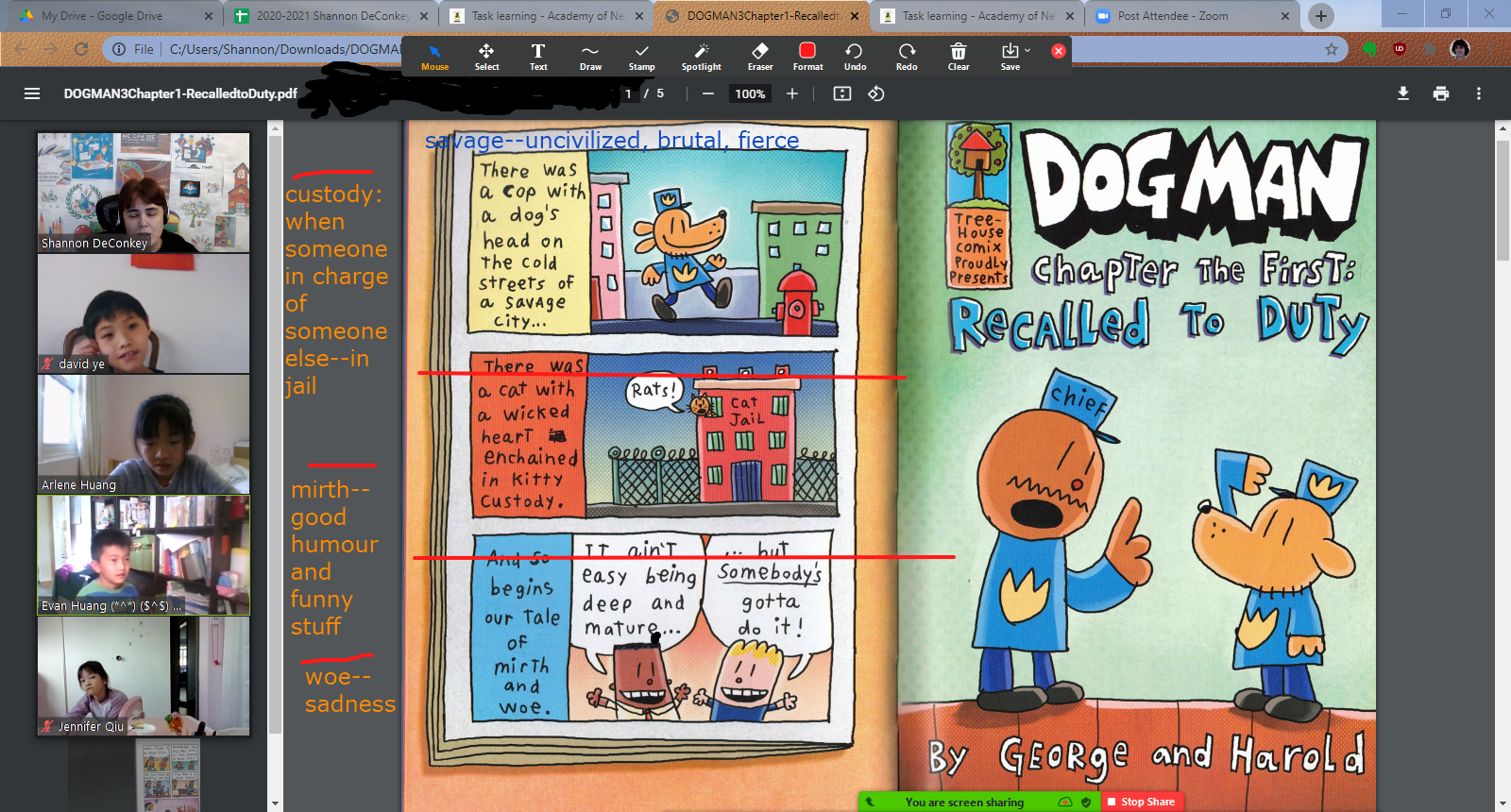Viewport: 1511px width, 812px height.
Task: Open a new browser tab
Action: click(1321, 16)
